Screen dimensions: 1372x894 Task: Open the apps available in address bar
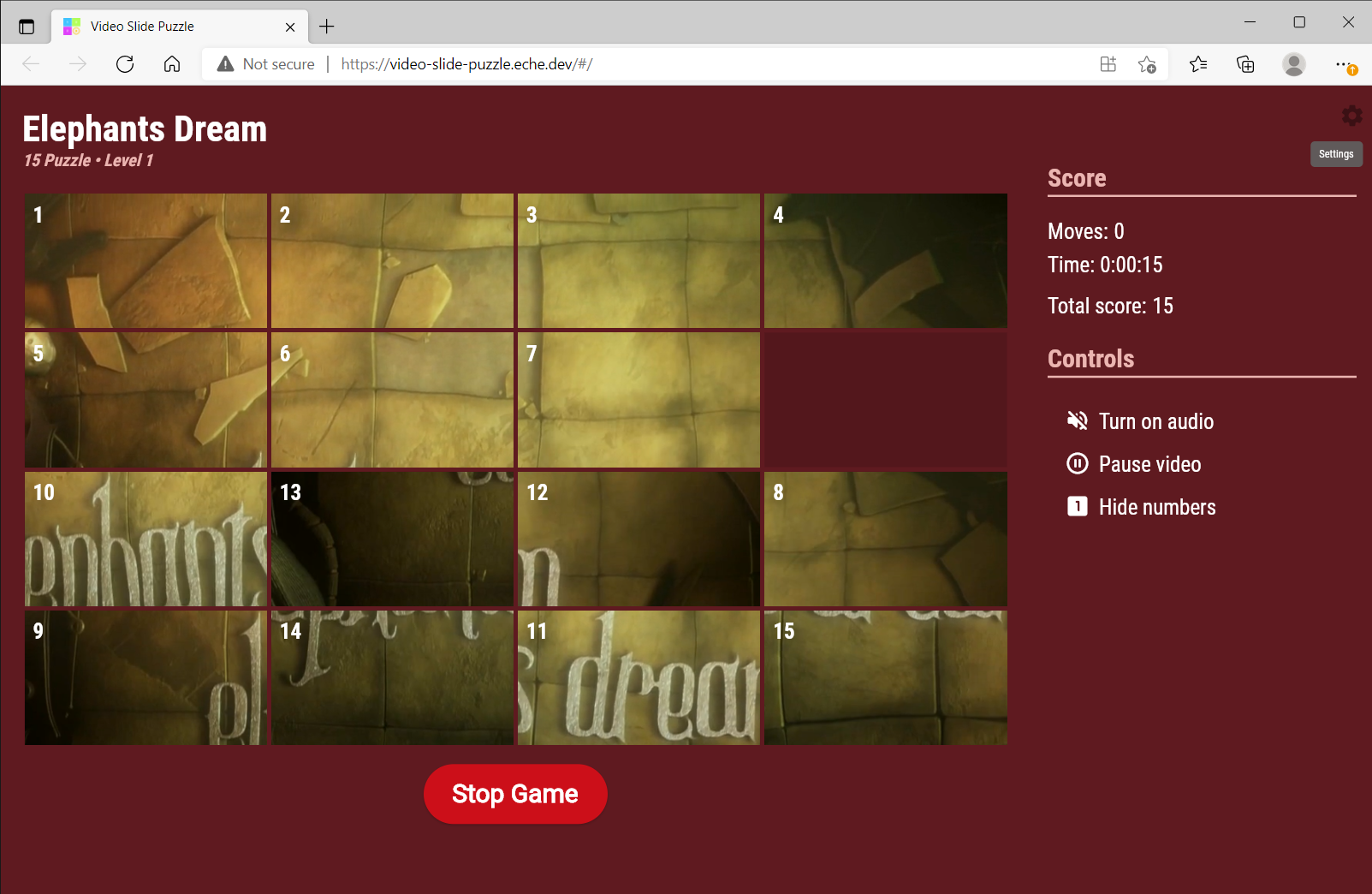pos(1108,64)
